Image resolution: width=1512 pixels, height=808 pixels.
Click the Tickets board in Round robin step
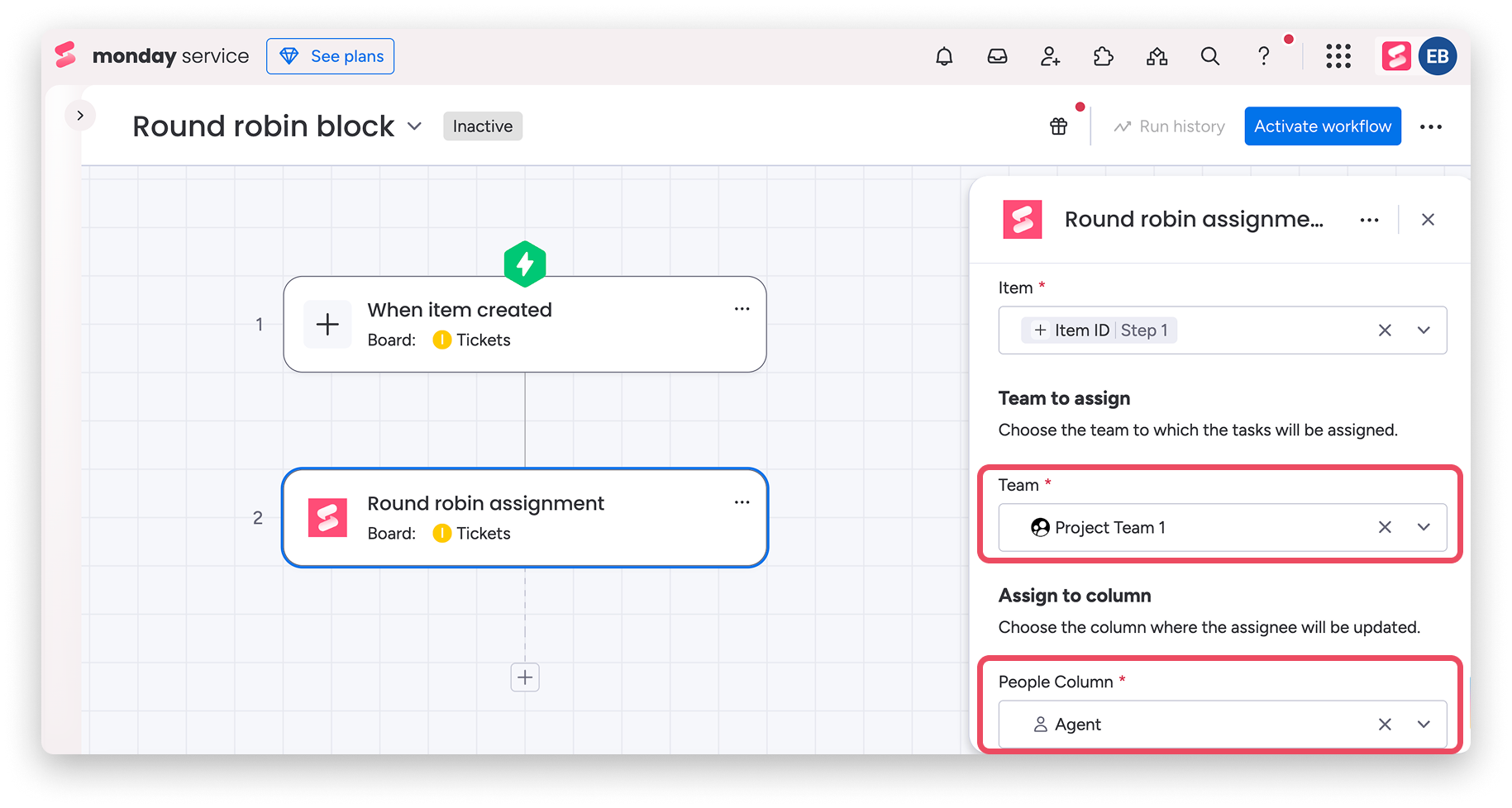point(472,534)
